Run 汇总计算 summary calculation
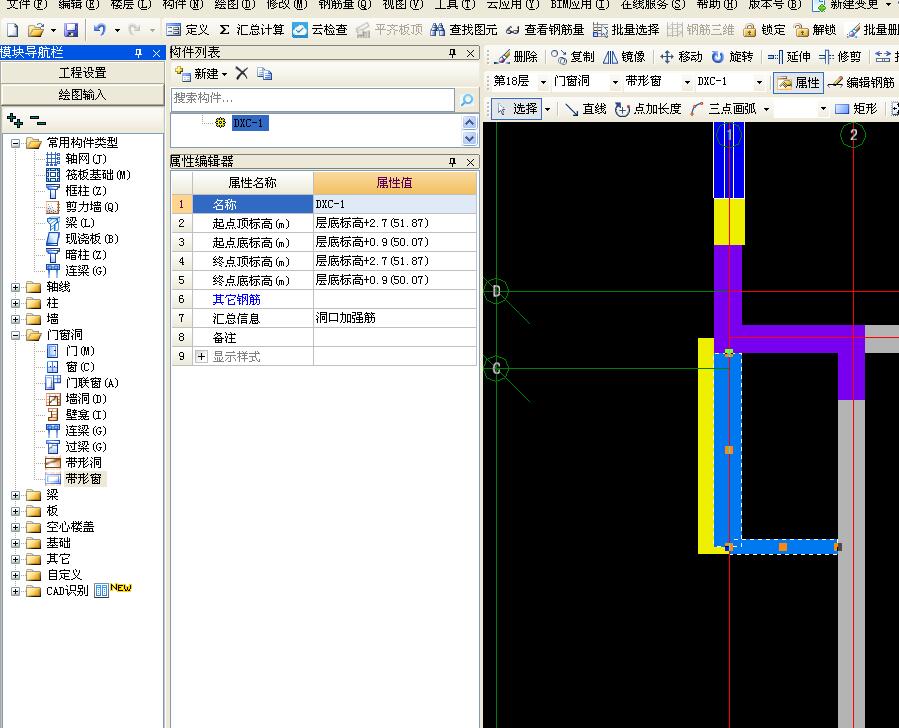 [x=252, y=30]
